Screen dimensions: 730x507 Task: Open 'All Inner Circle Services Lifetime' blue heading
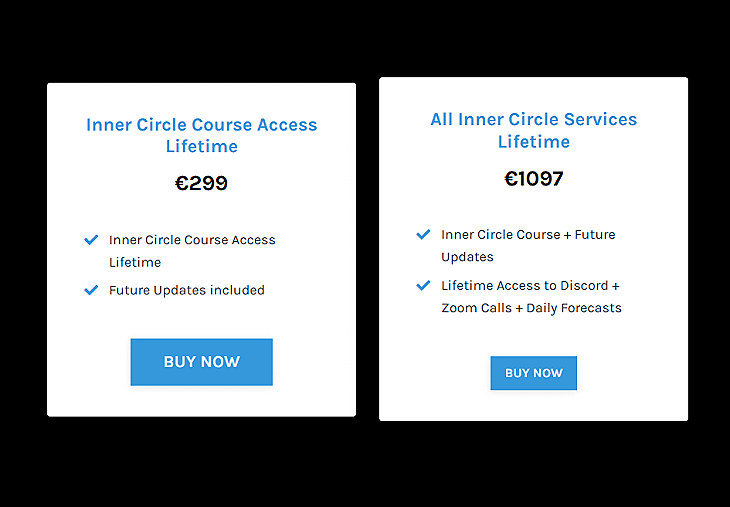(x=533, y=130)
